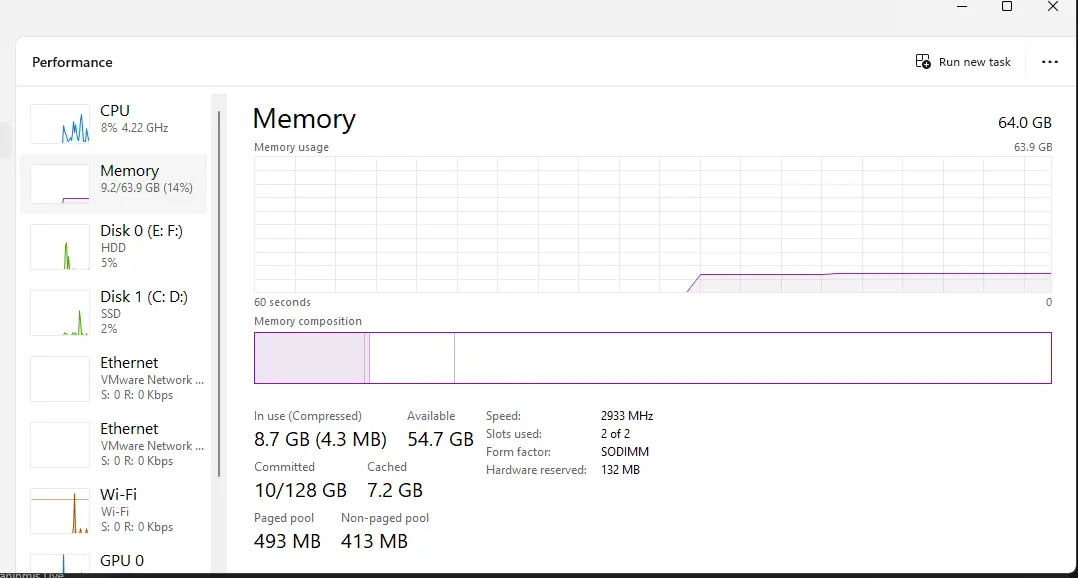Open Disk 1 (C: D:) SSD performance
The image size is (1078, 578).
pos(113,313)
